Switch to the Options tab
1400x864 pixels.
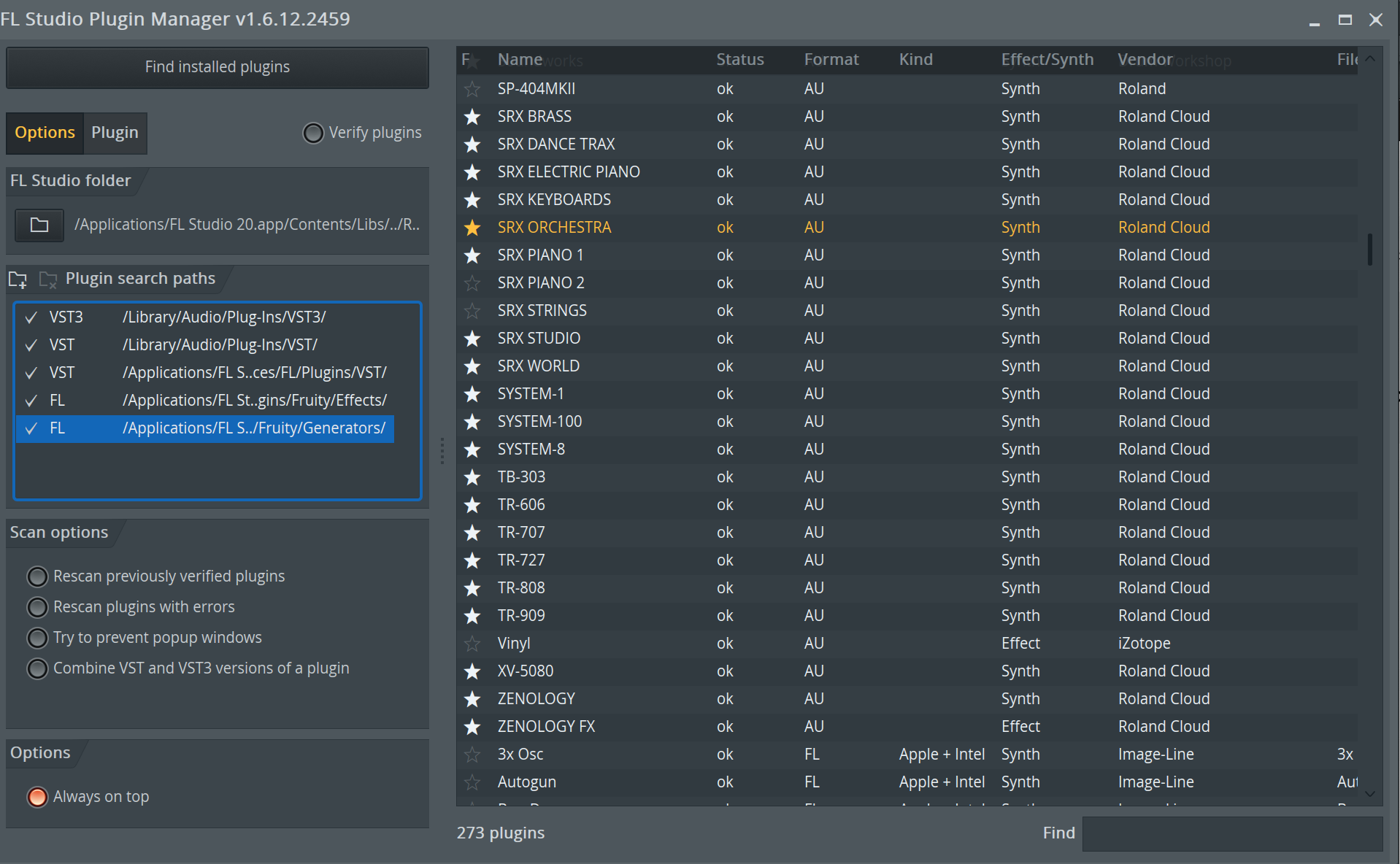coord(45,133)
